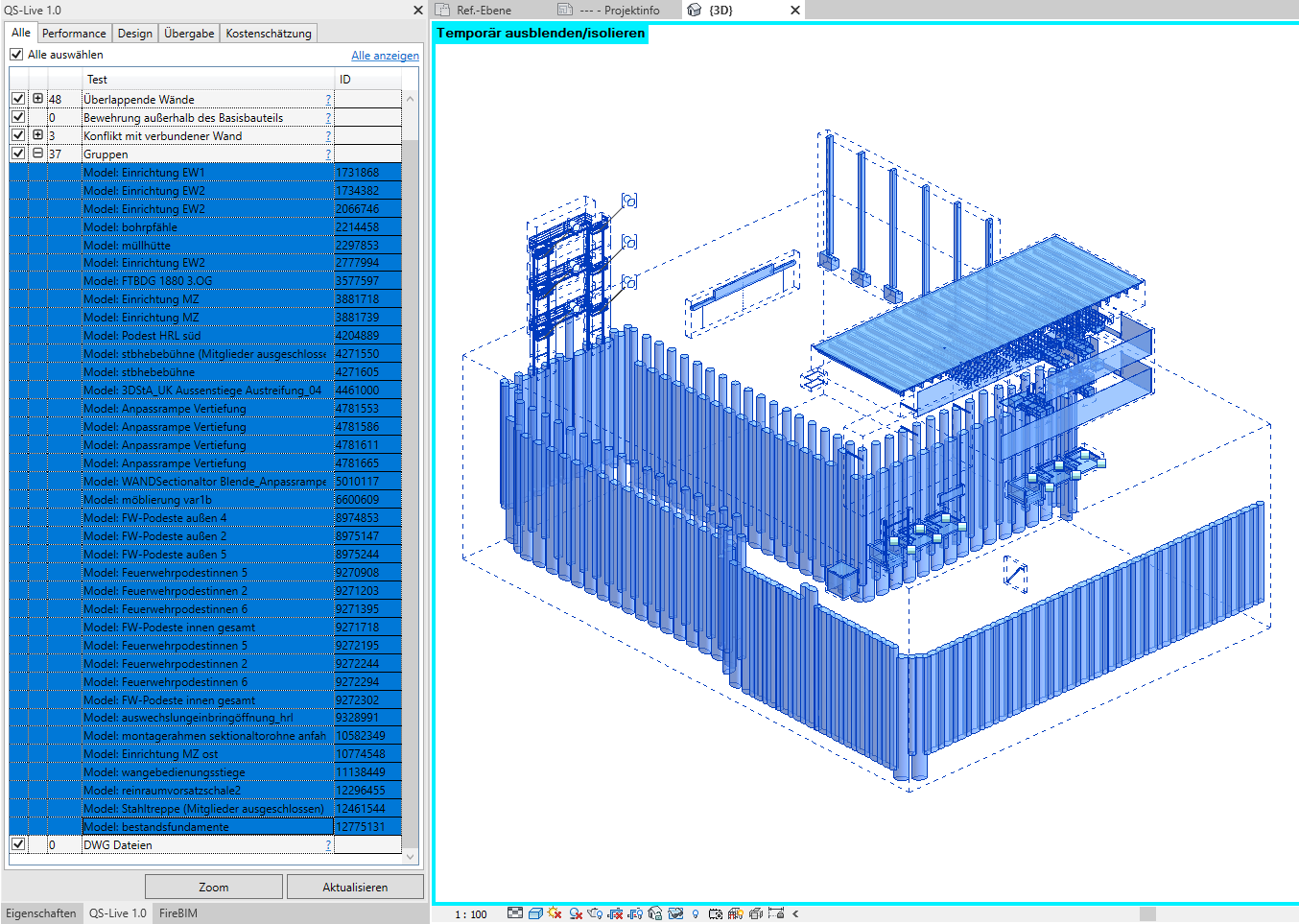The height and width of the screenshot is (924, 1299).
Task: Switch to the Performance tab
Action: tap(74, 34)
